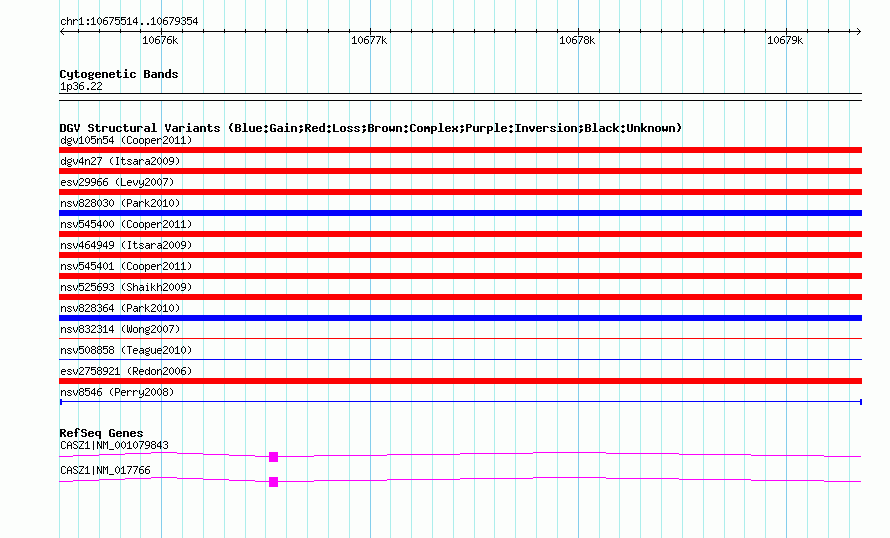The height and width of the screenshot is (538, 890).
Task: Select the esv2758921 (Redon2006) red bar
Action: click(x=460, y=381)
